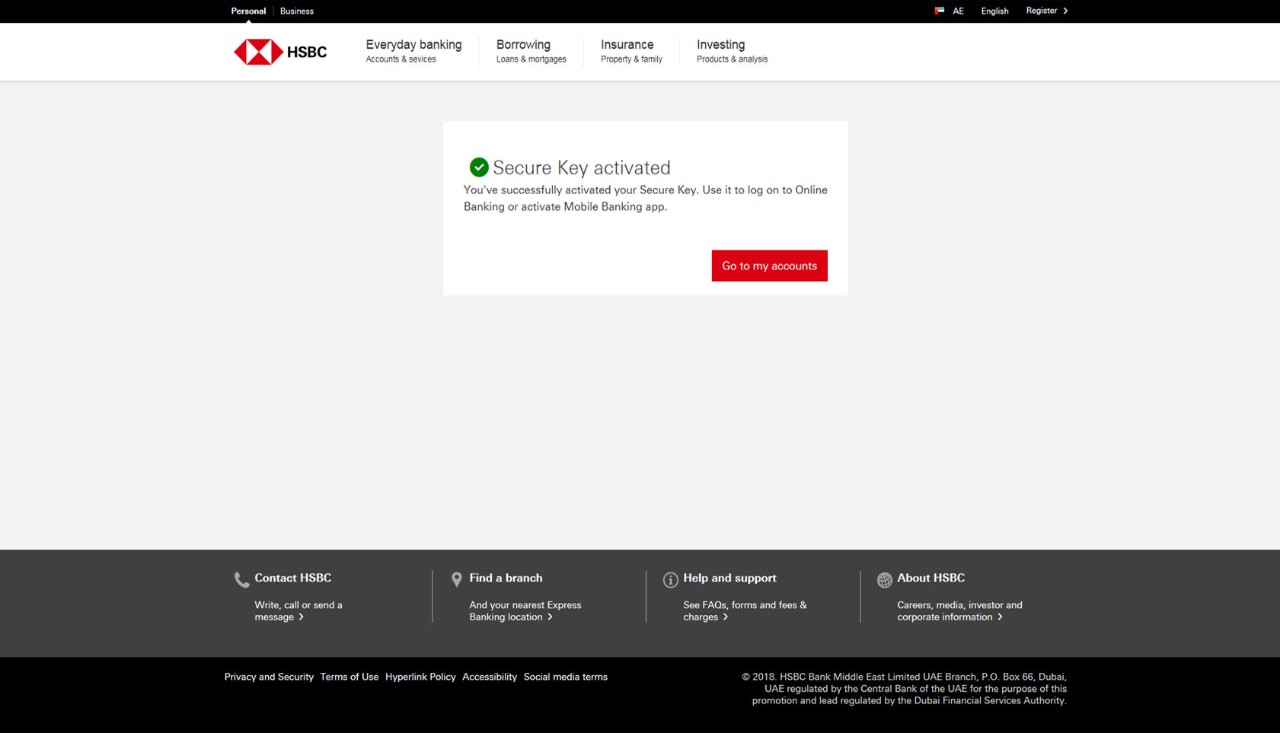Screen dimensions: 1280x733
Task: Click Careers, media, investor information link
Action: [960, 611]
